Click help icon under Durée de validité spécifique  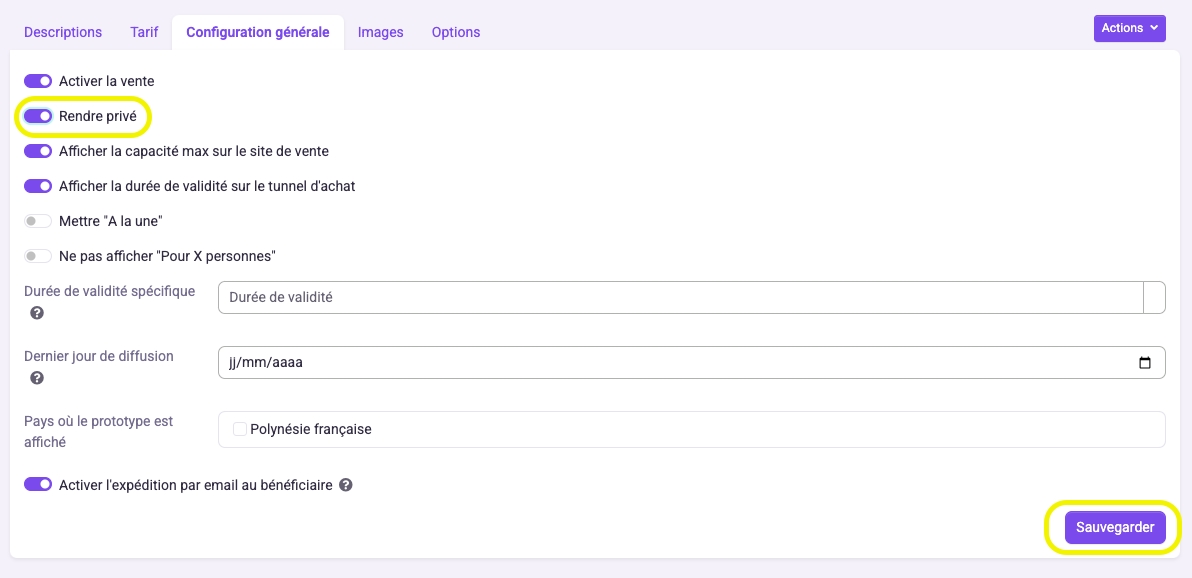[36, 313]
